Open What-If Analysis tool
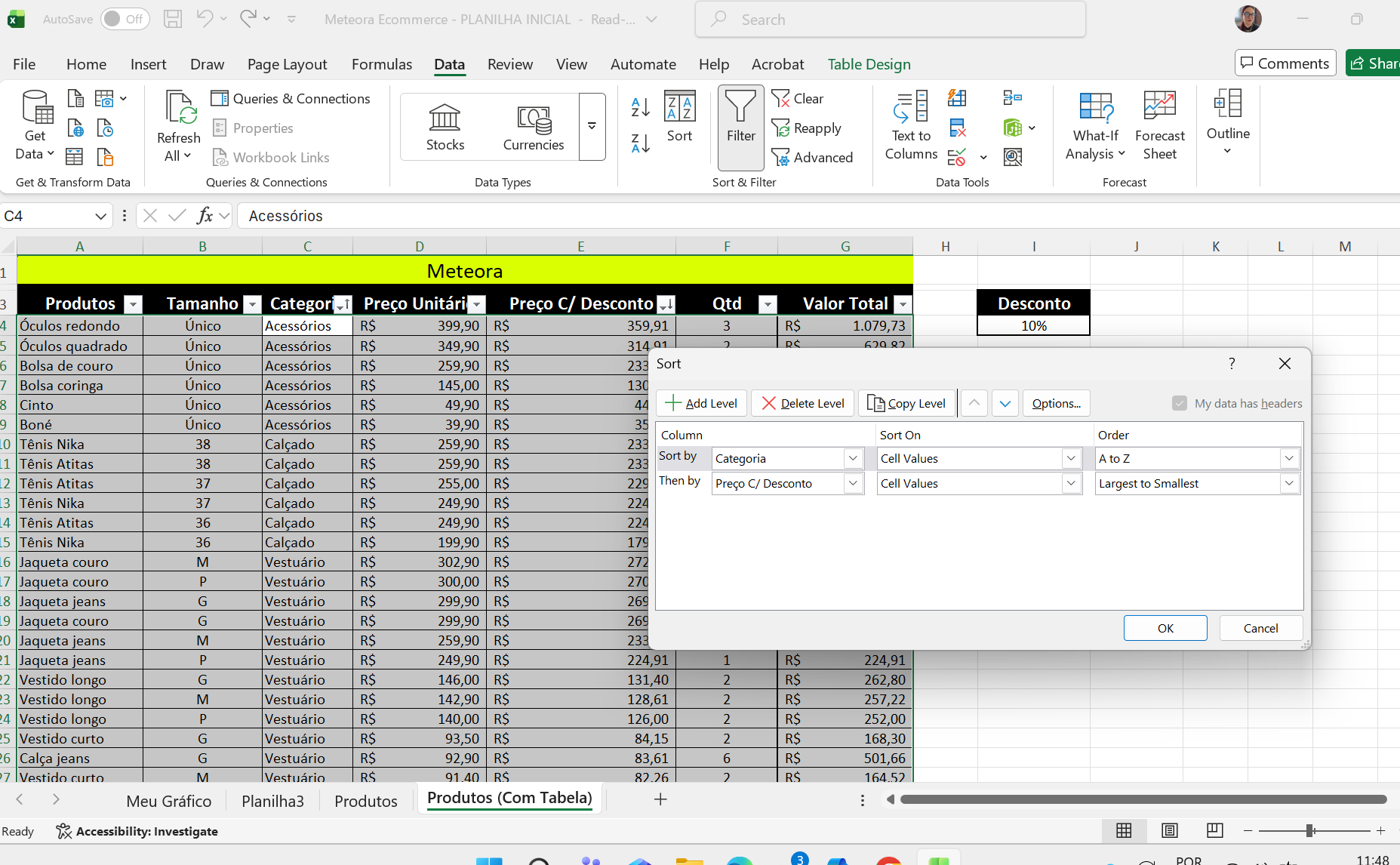The width and height of the screenshot is (1400, 865). coord(1096,125)
